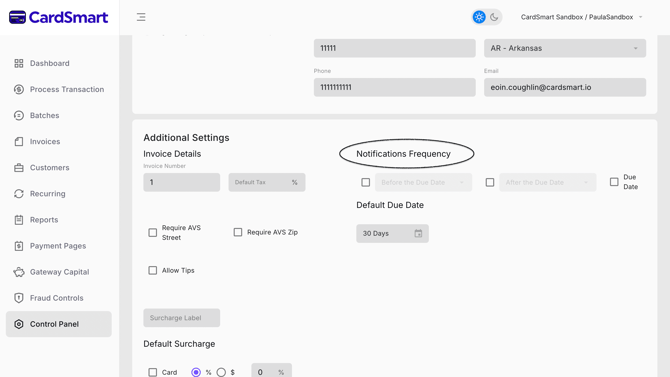Switch to dark mode moon icon

(494, 17)
